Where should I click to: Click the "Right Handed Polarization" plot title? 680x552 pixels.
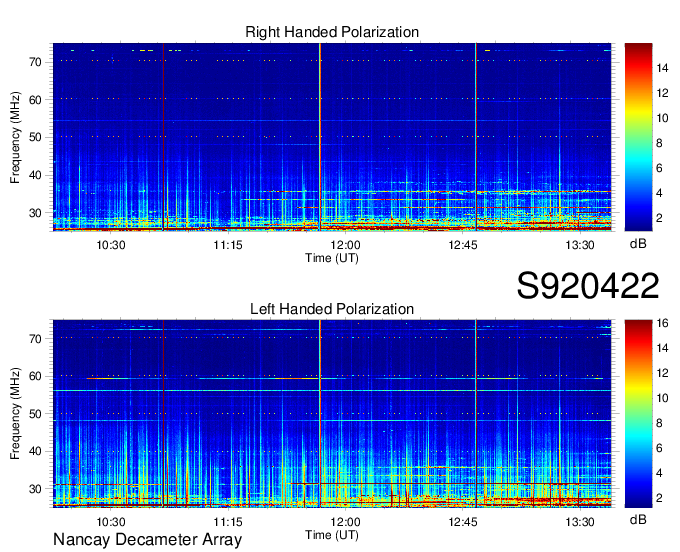(x=332, y=32)
